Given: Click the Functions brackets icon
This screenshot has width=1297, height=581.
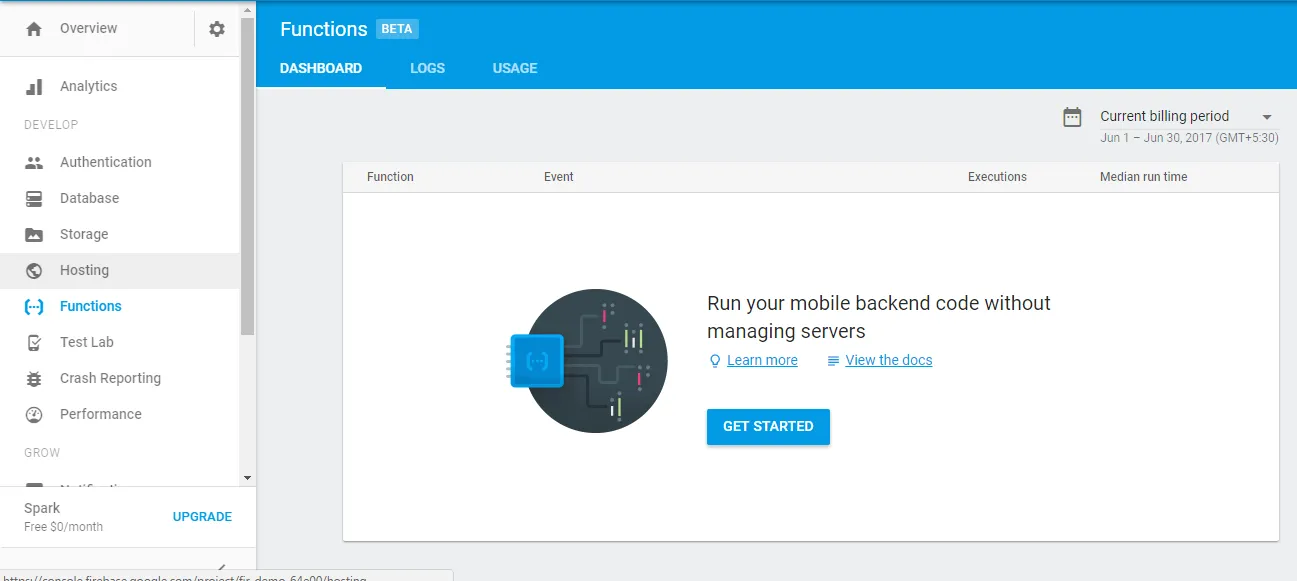Looking at the screenshot, I should pyautogui.click(x=34, y=307).
